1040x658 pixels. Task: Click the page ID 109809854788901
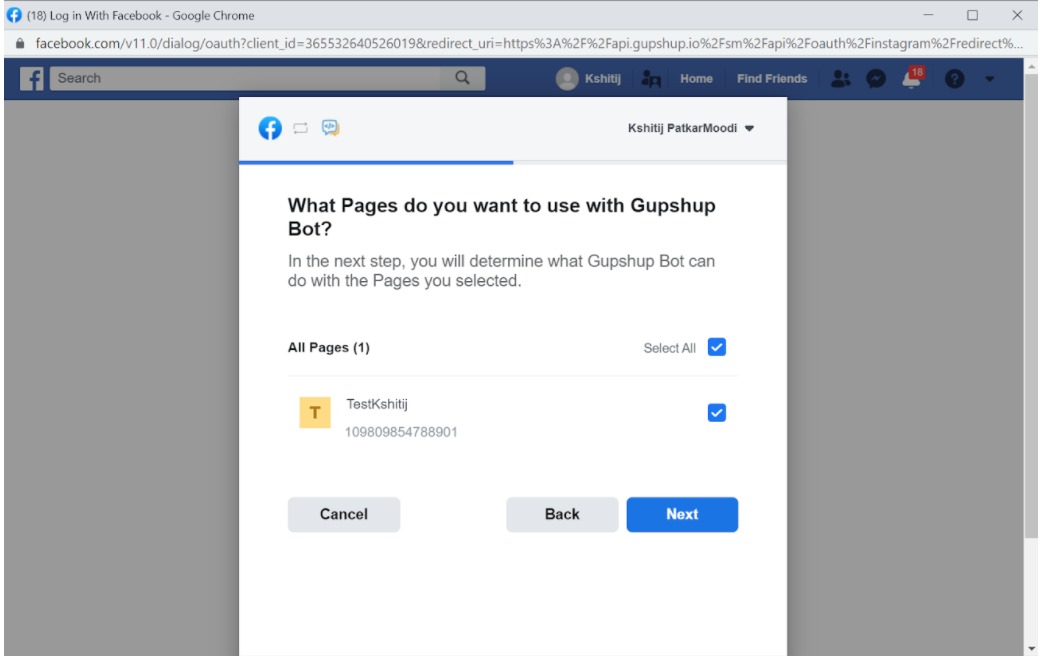point(401,432)
